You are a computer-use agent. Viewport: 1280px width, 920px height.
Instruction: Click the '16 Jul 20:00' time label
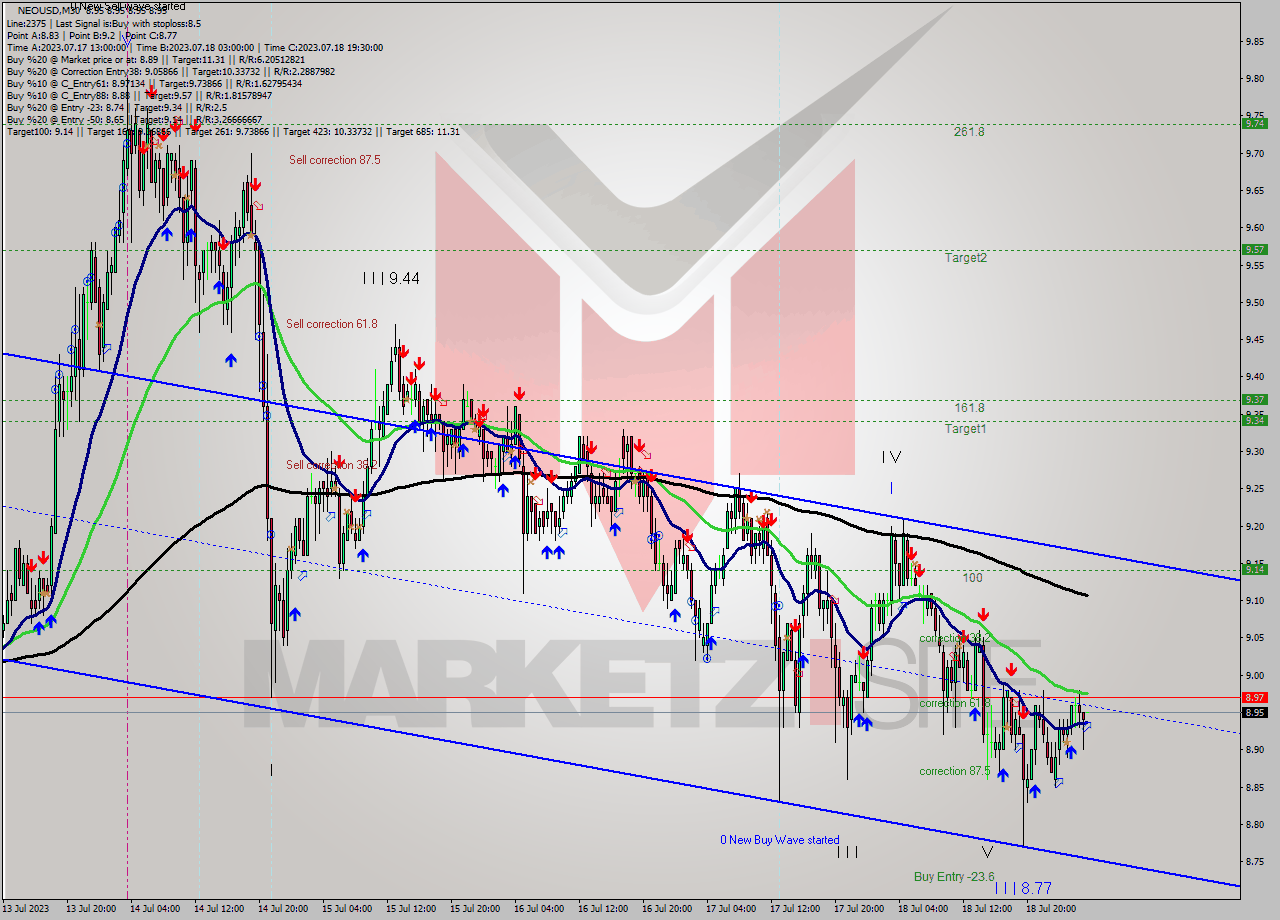point(669,909)
